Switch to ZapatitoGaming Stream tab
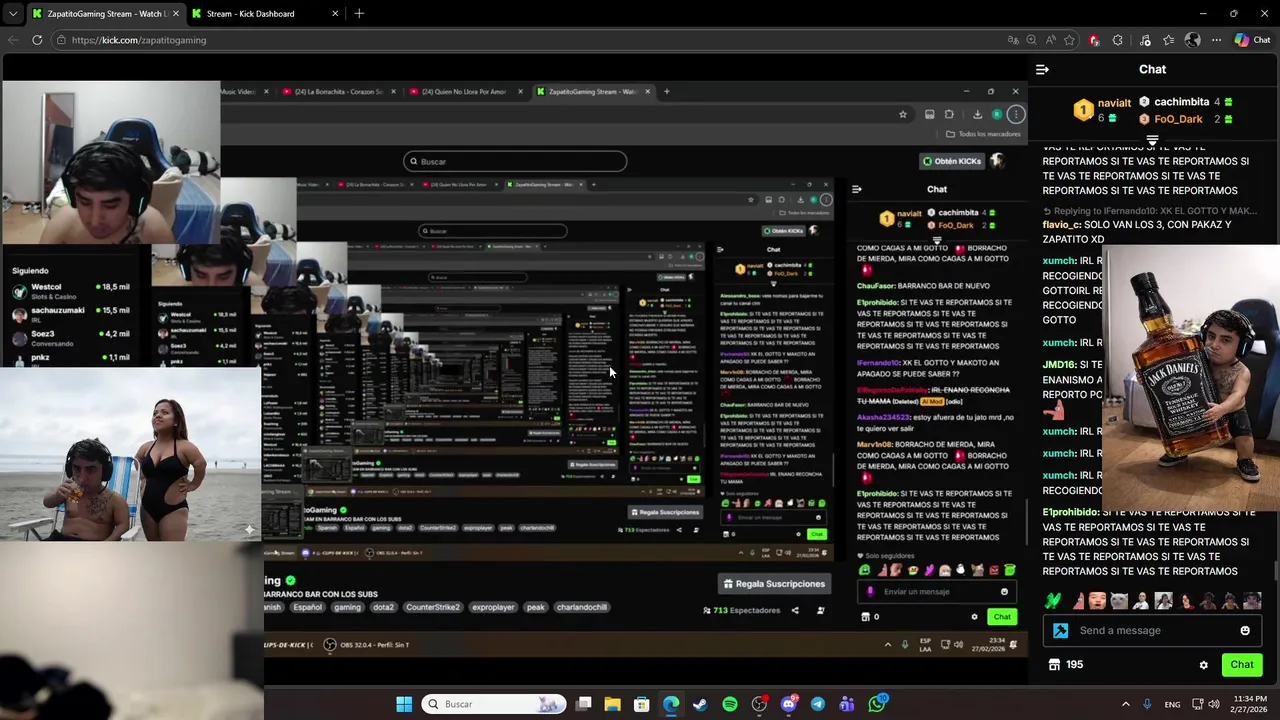Screen dimensions: 1280x720 pyautogui.click(x=106, y=14)
